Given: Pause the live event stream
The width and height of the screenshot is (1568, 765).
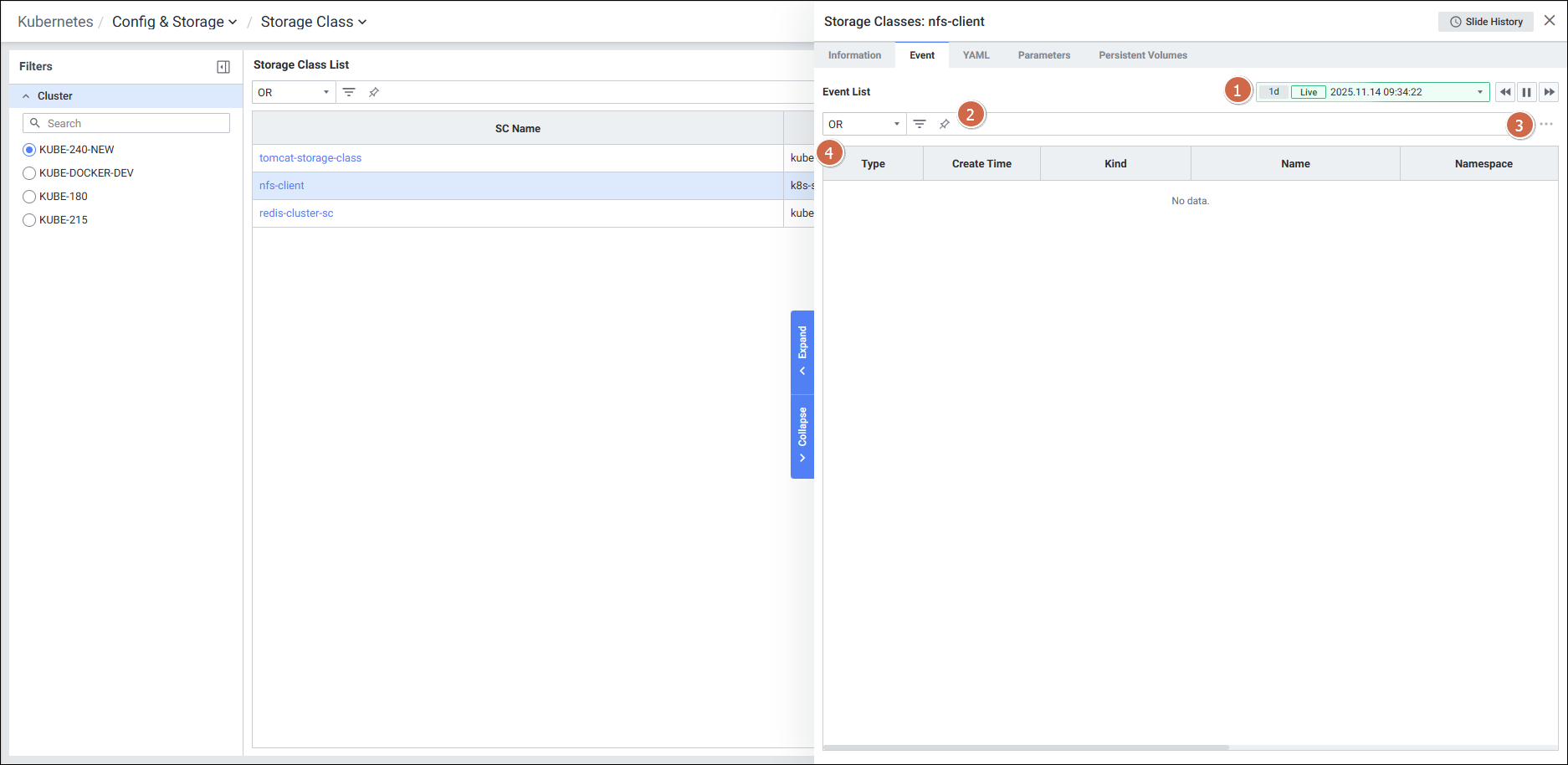Looking at the screenshot, I should pyautogui.click(x=1527, y=92).
